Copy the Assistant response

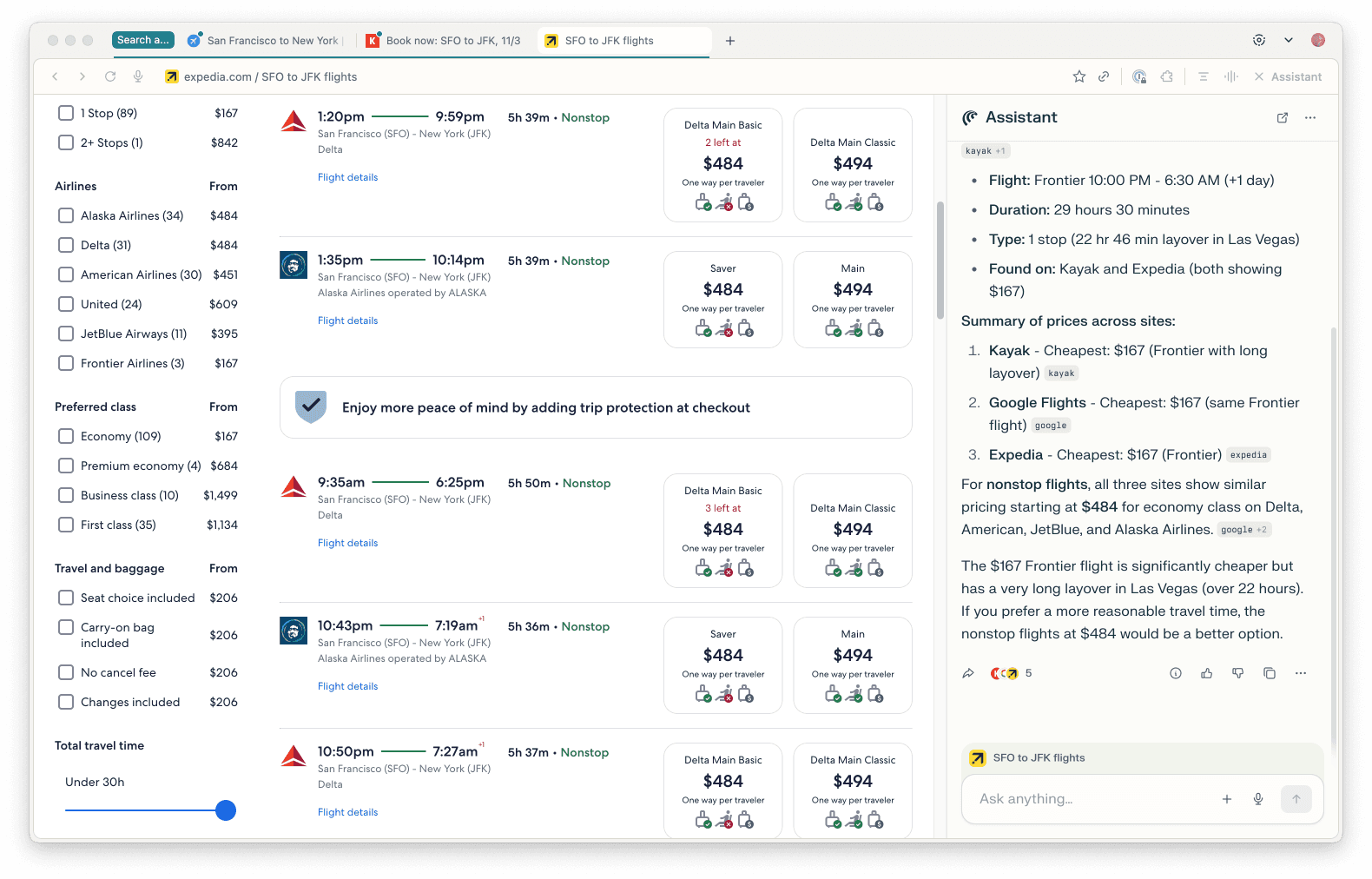(1270, 673)
